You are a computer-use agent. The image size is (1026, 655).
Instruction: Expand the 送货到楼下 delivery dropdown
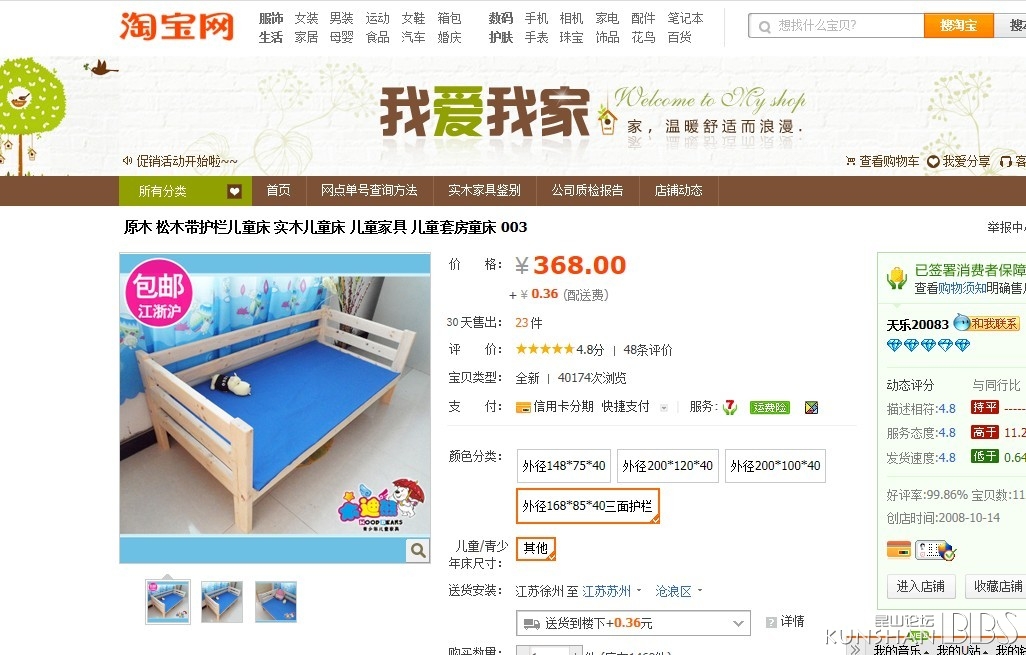[x=633, y=623]
